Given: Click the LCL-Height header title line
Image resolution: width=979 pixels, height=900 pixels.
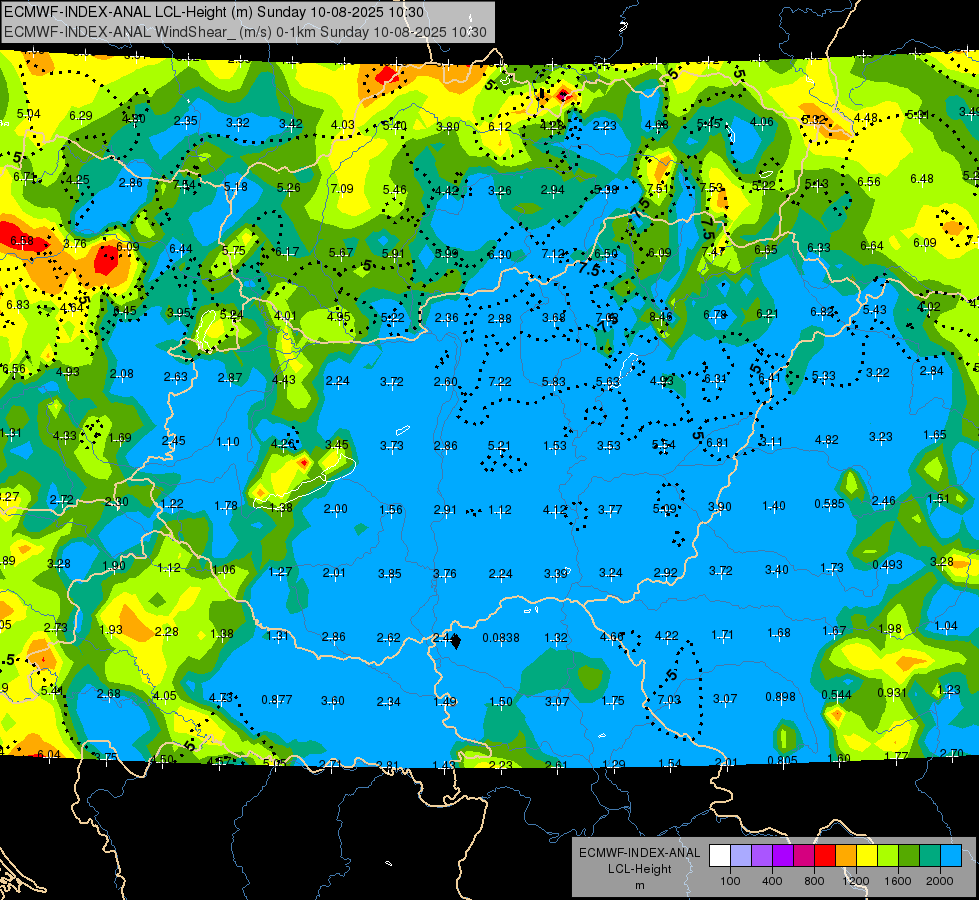Looking at the screenshot, I should tap(214, 12).
